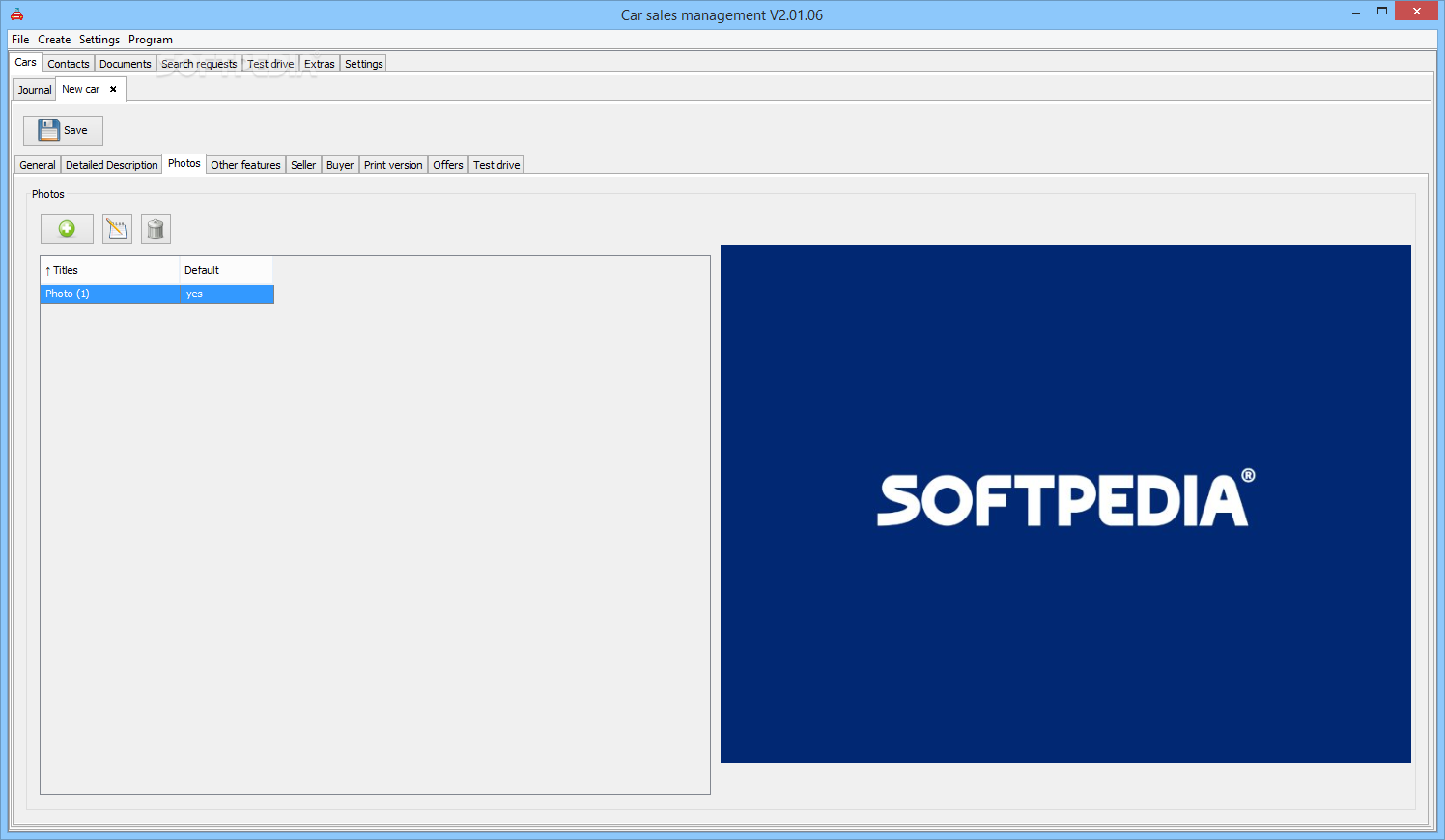Click the red car application icon in the title bar

click(16, 14)
